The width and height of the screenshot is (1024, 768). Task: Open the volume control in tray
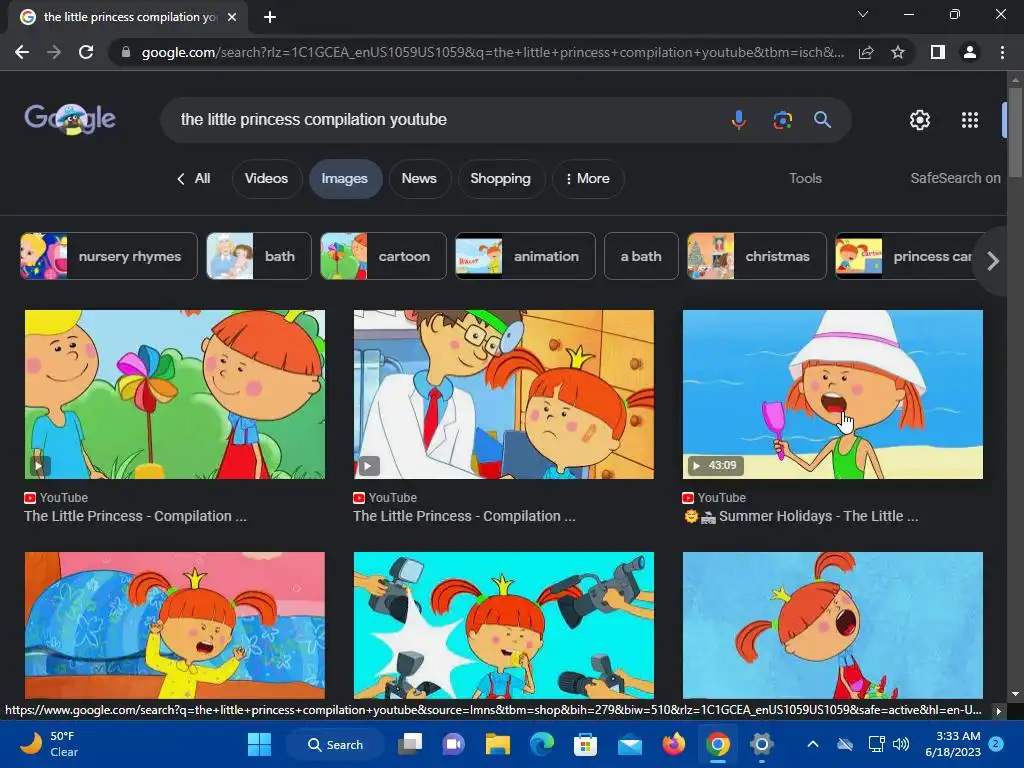pyautogui.click(x=901, y=744)
